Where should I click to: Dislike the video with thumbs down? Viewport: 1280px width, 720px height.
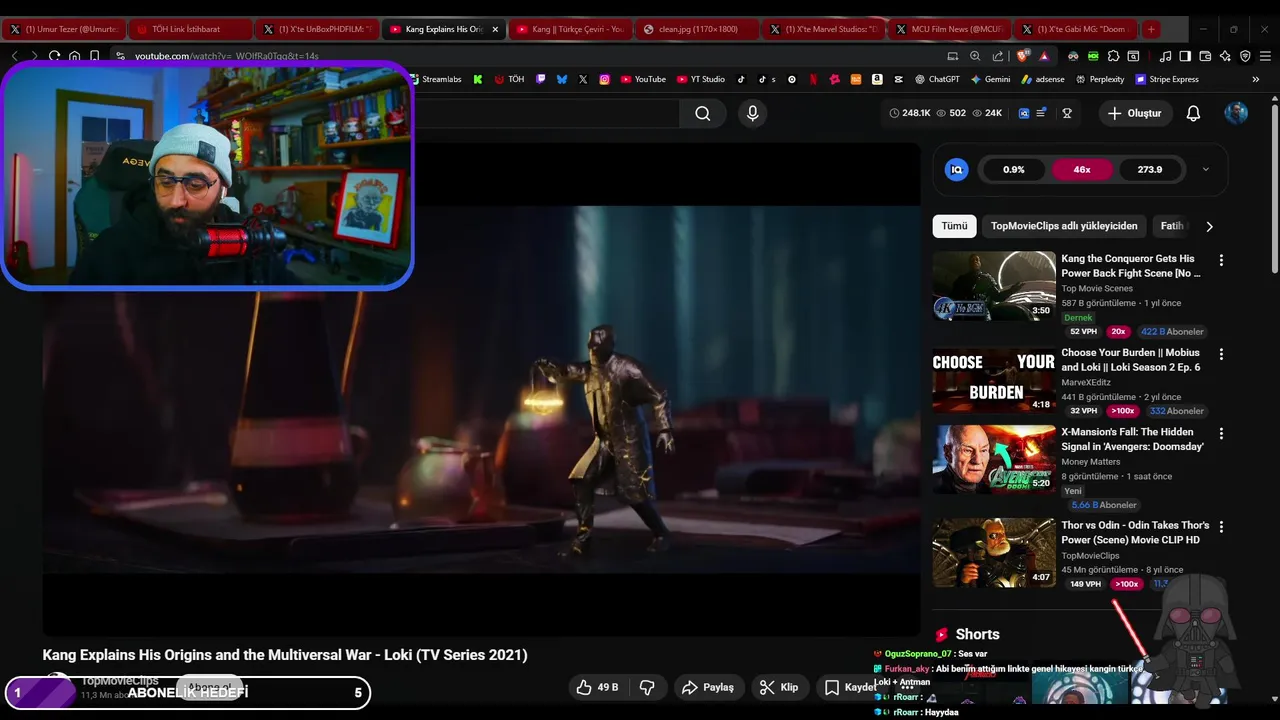tap(647, 687)
